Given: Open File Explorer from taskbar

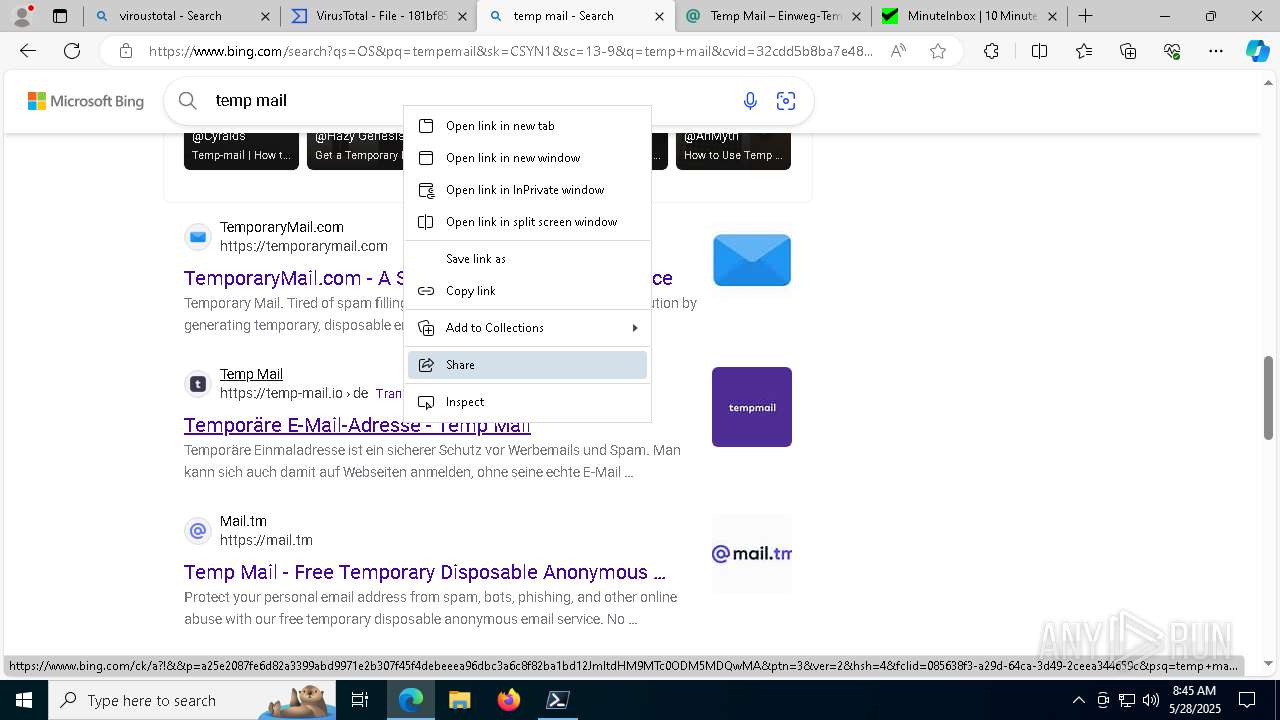Looking at the screenshot, I should [459, 700].
